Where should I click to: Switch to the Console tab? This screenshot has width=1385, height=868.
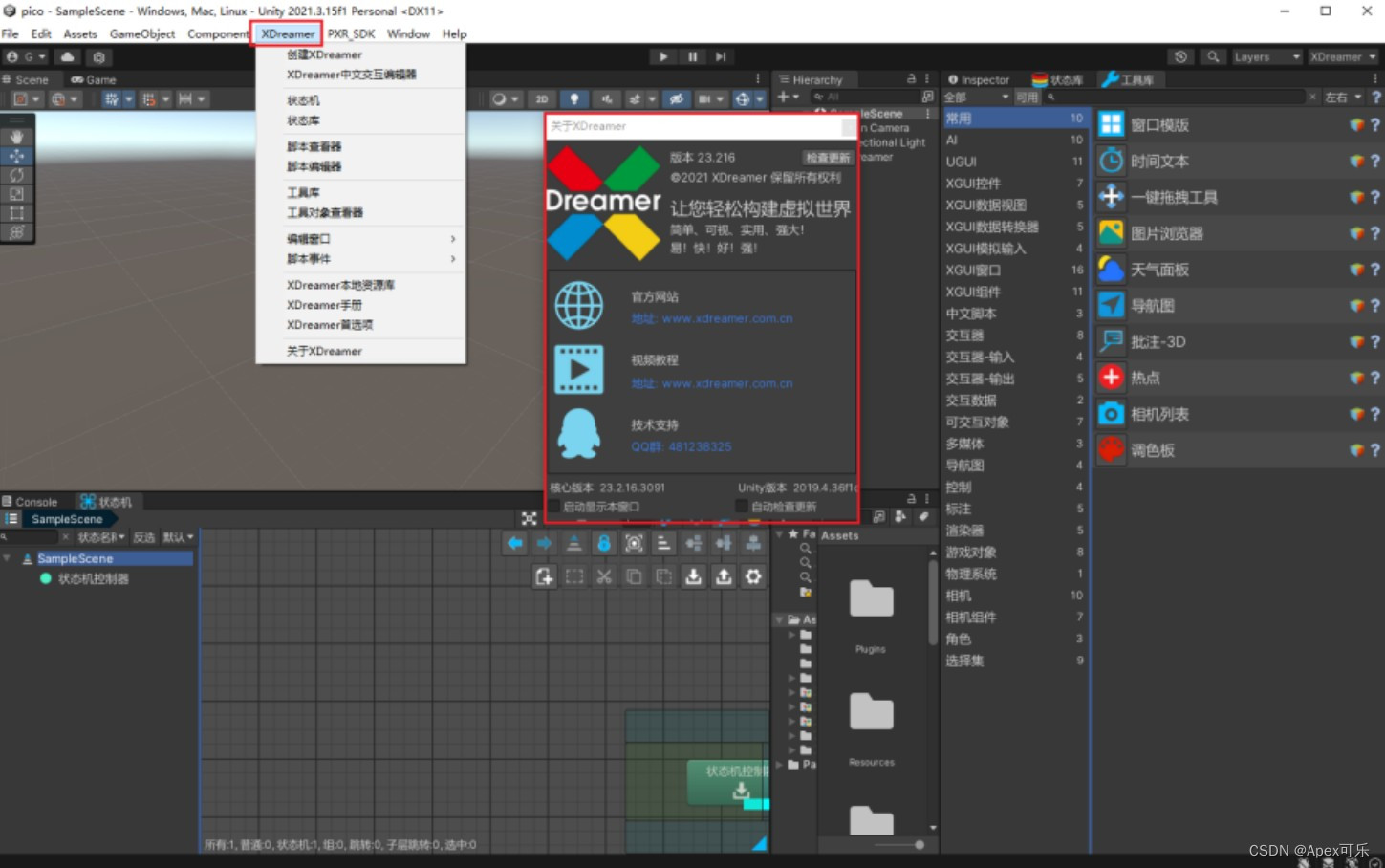coord(31,502)
